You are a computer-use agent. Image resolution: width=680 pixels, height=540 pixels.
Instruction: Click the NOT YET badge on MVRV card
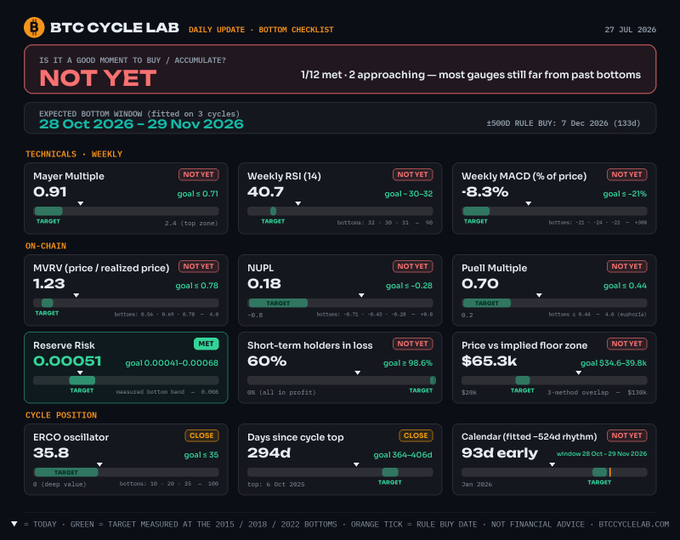[x=199, y=266]
